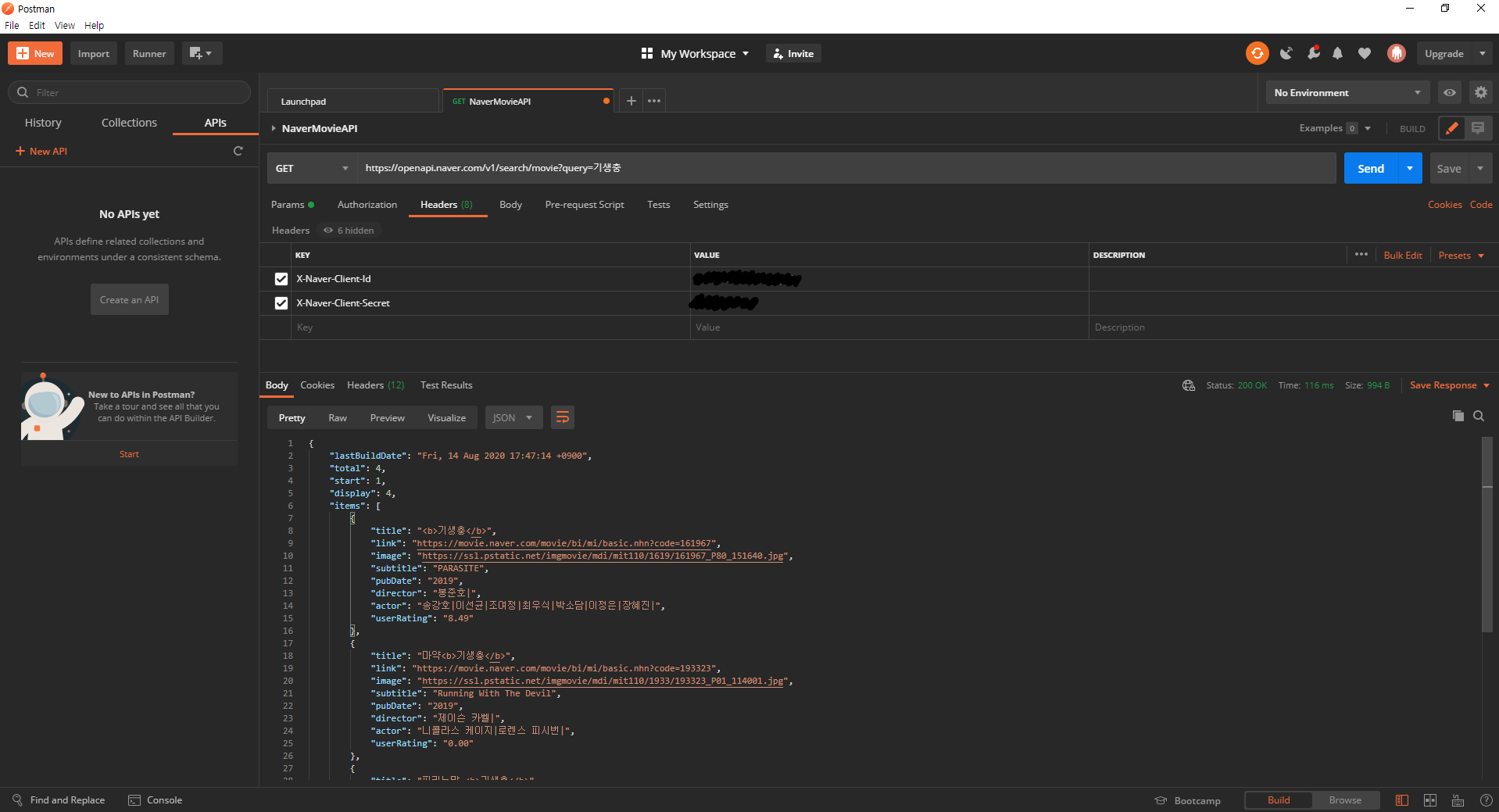Open keyboard shortcuts icon in status bar
The height and width of the screenshot is (812, 1499).
(x=1458, y=800)
